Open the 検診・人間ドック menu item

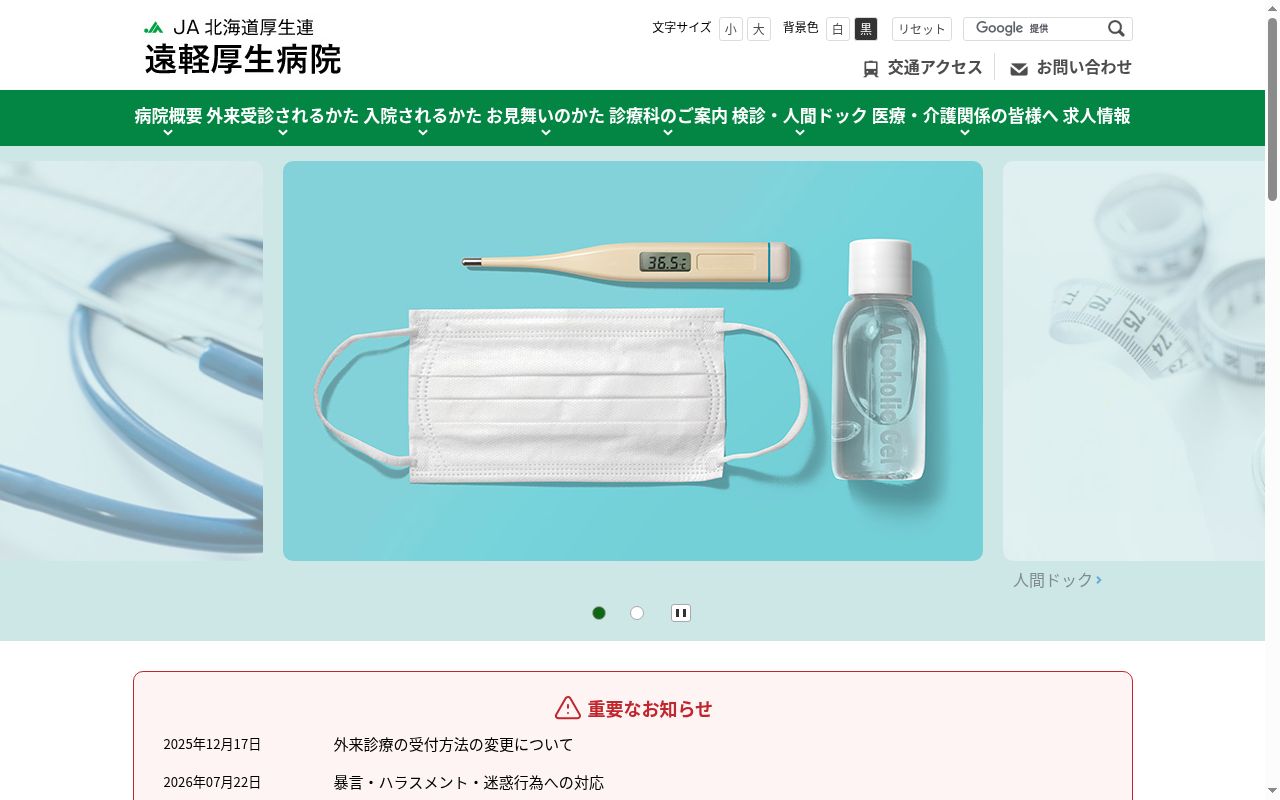click(800, 116)
